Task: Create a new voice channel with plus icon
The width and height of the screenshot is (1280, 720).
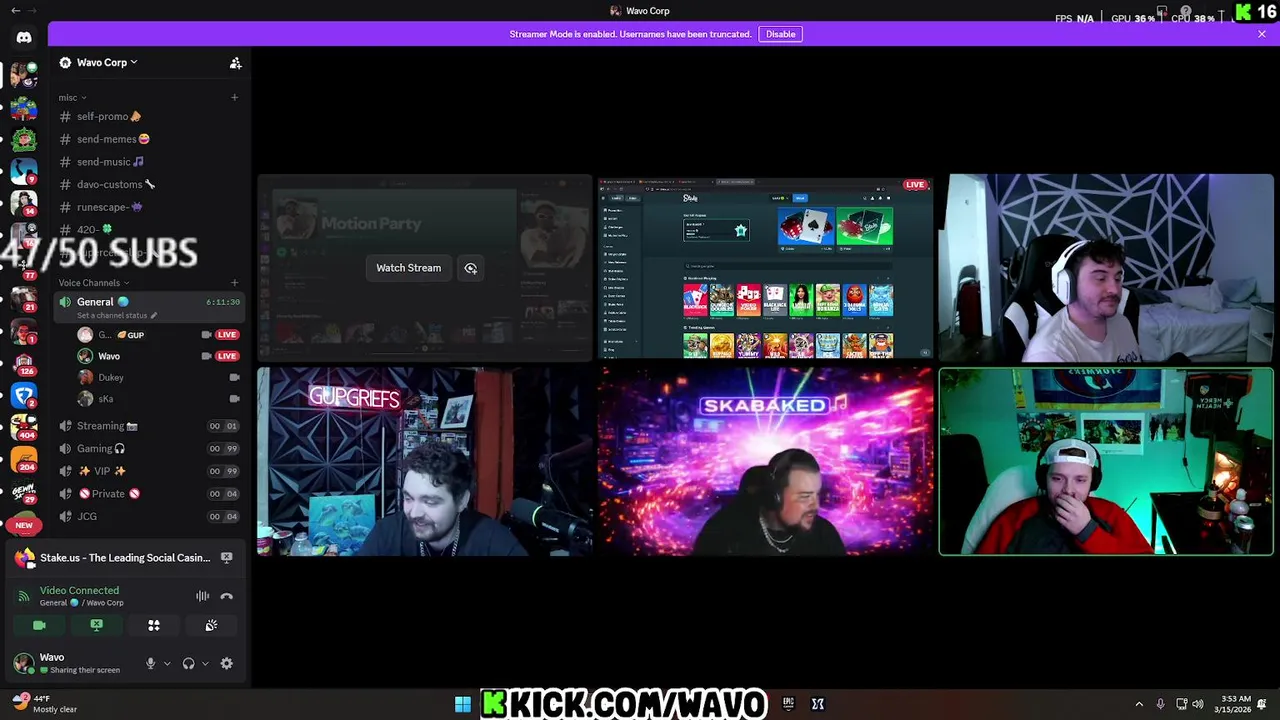Action: click(234, 283)
